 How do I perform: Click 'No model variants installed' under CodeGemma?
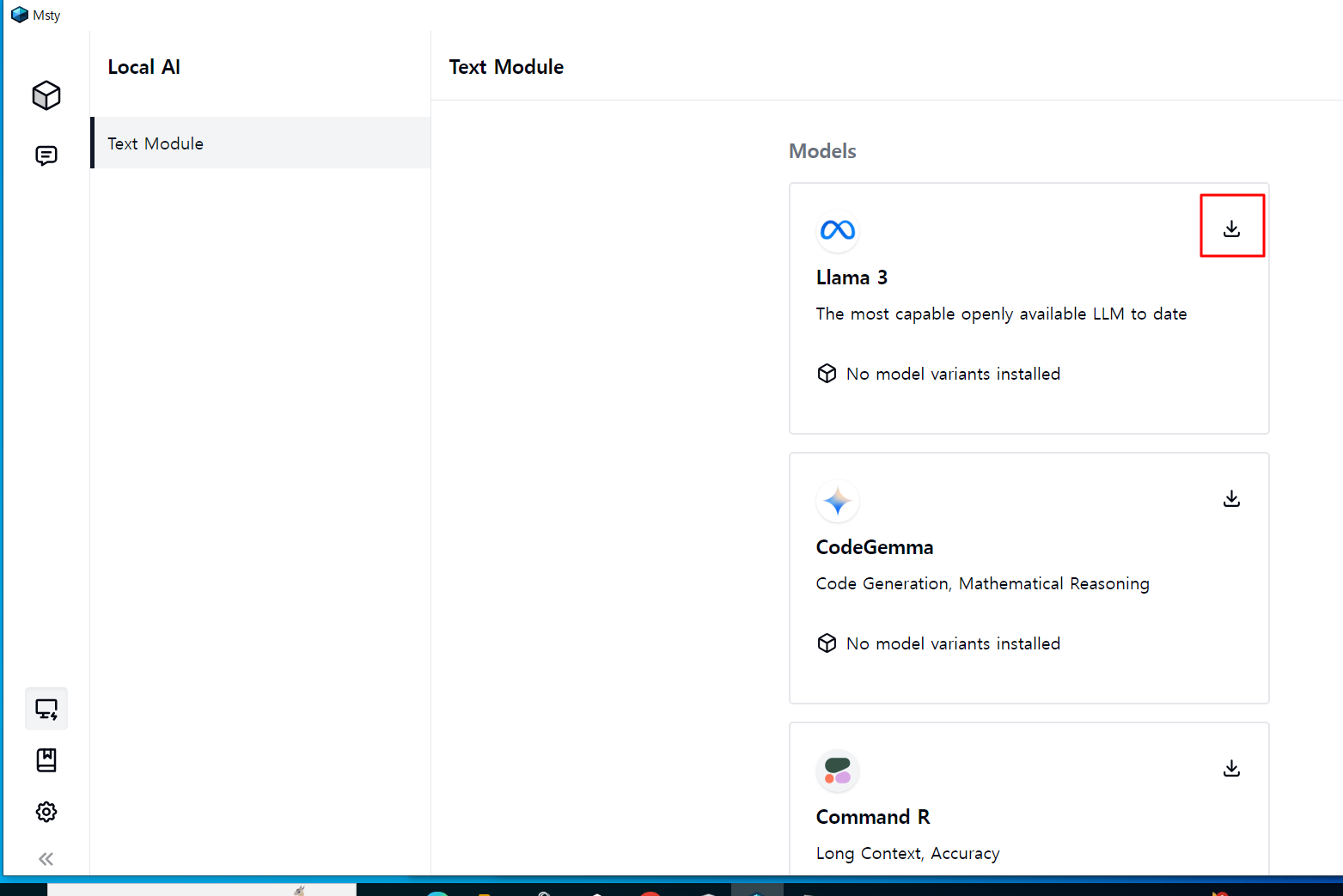[953, 643]
